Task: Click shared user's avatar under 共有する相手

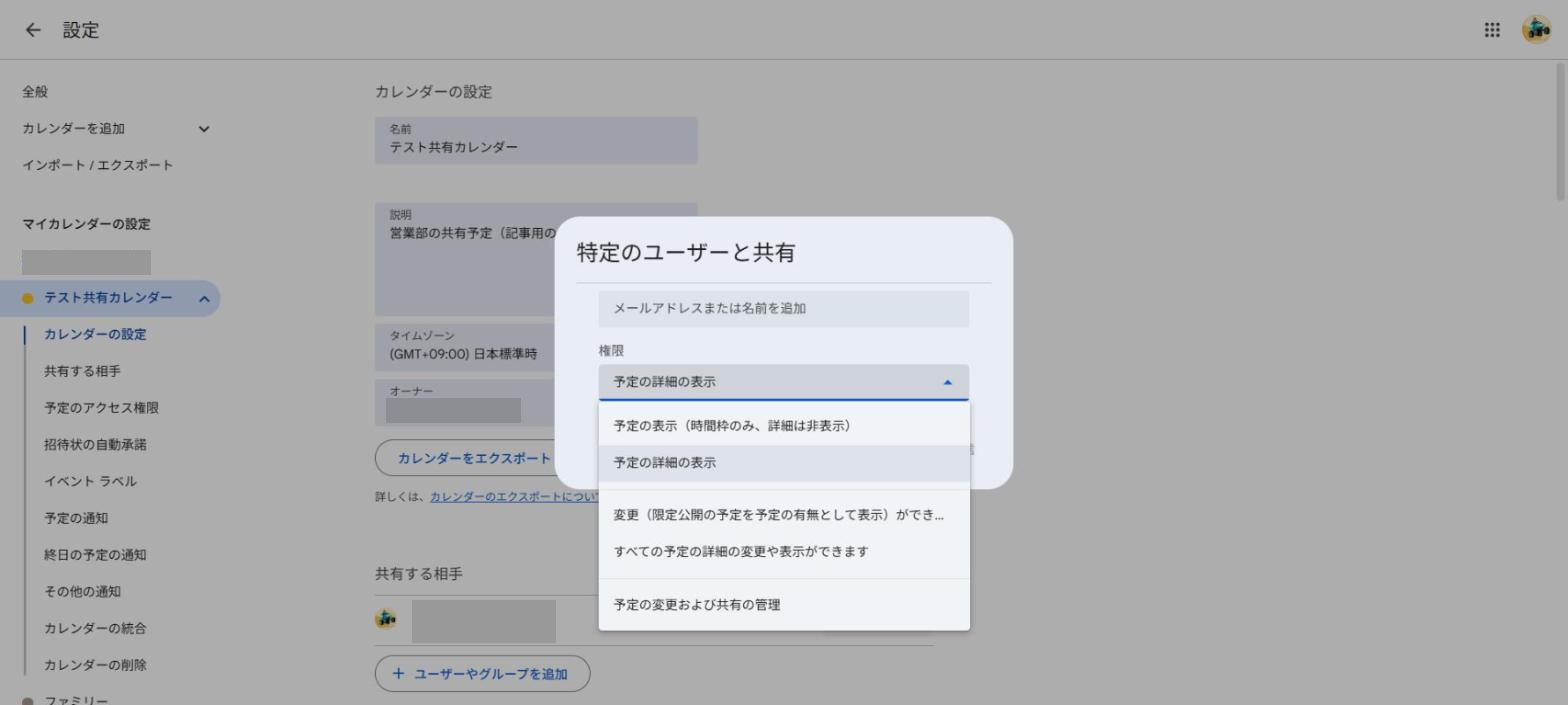Action: point(385,618)
